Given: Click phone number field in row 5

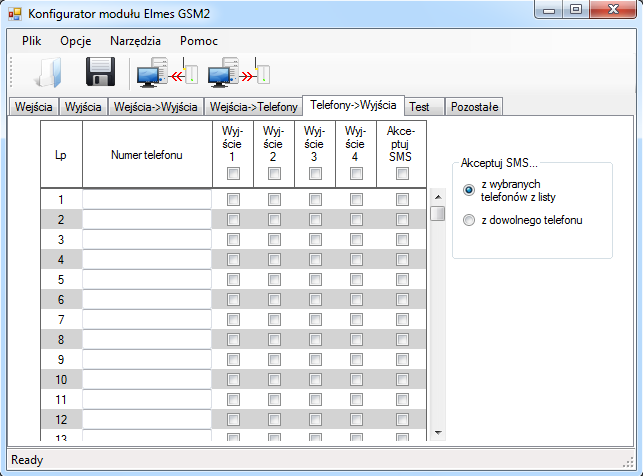Looking at the screenshot, I should click(147, 280).
